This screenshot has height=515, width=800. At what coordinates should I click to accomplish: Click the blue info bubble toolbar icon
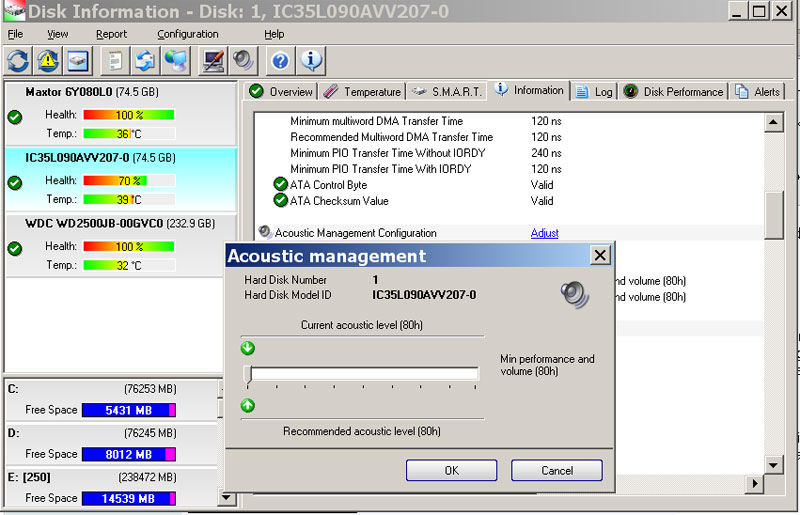click(x=311, y=60)
